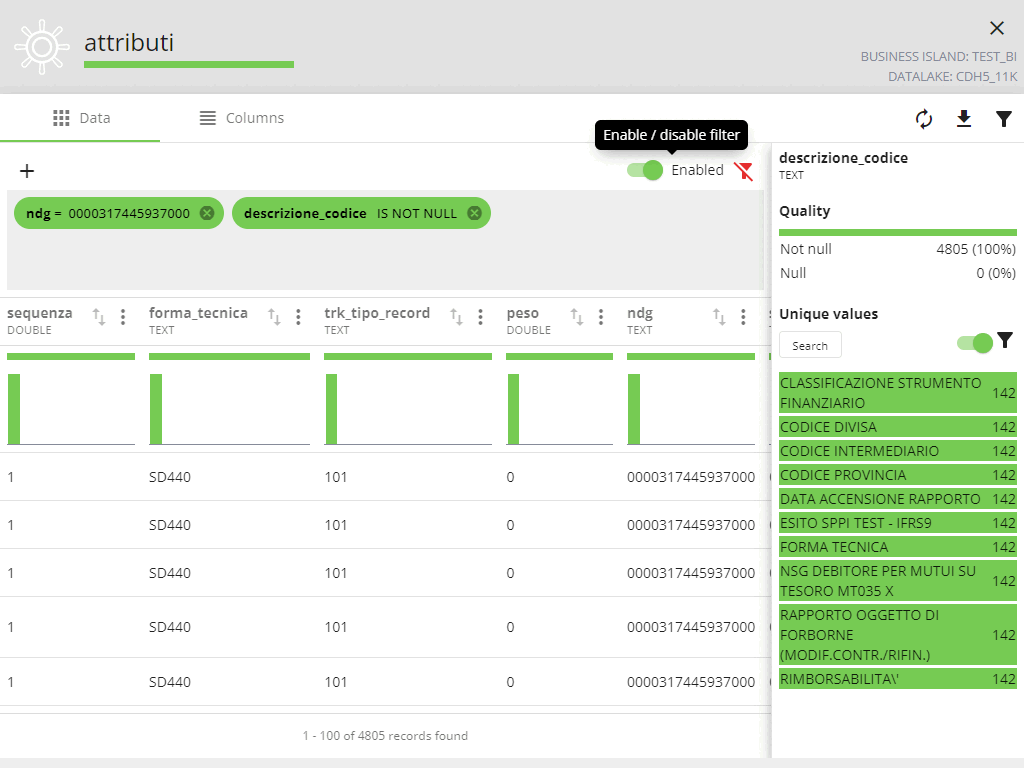
Task: Sort the sequenza column
Action: coord(99,317)
